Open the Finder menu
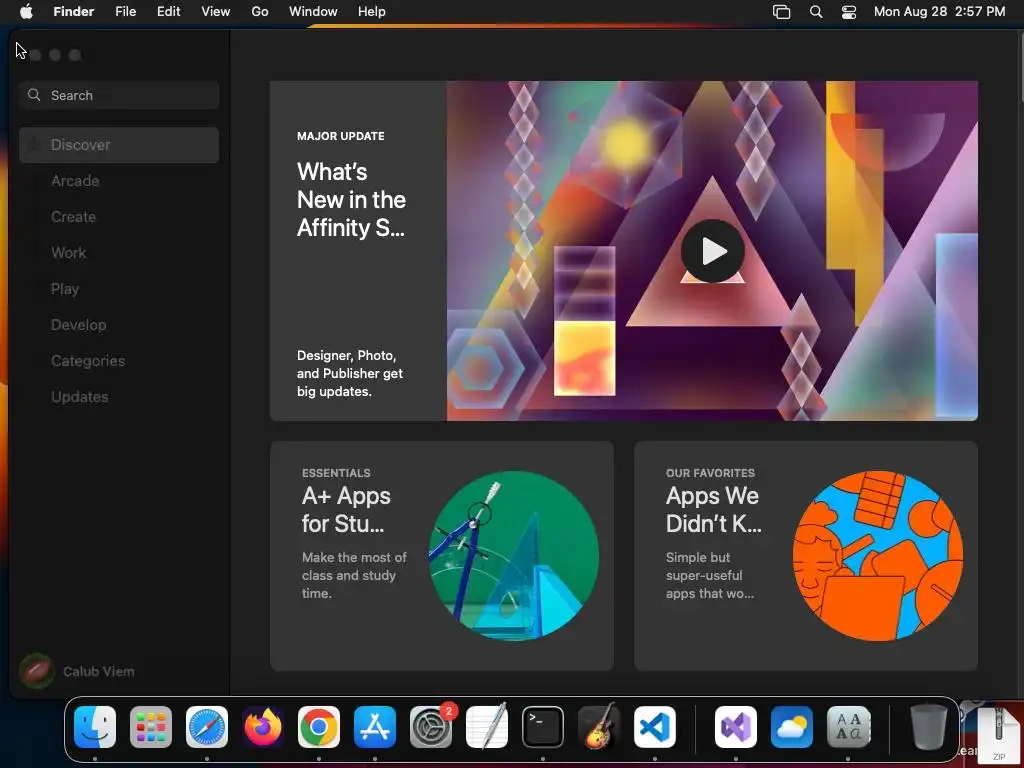Image resolution: width=1024 pixels, height=768 pixels. pos(74,12)
